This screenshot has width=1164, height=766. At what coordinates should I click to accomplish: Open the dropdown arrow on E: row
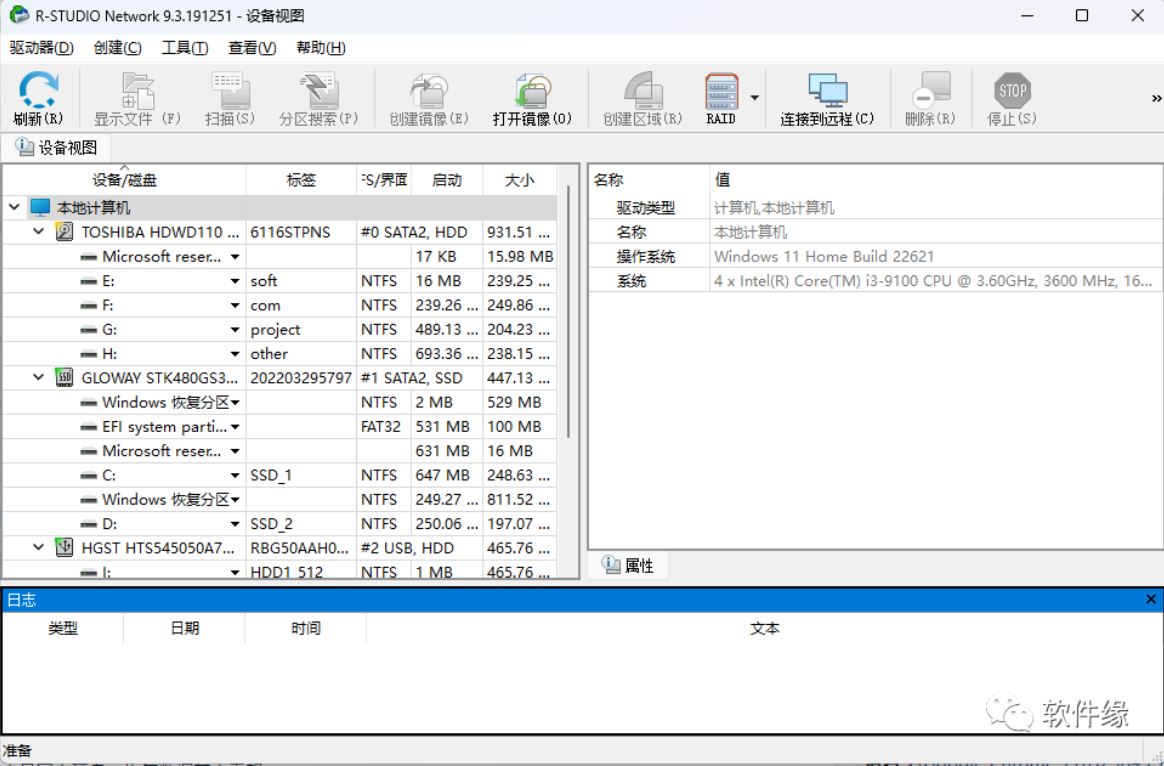pyautogui.click(x=235, y=281)
